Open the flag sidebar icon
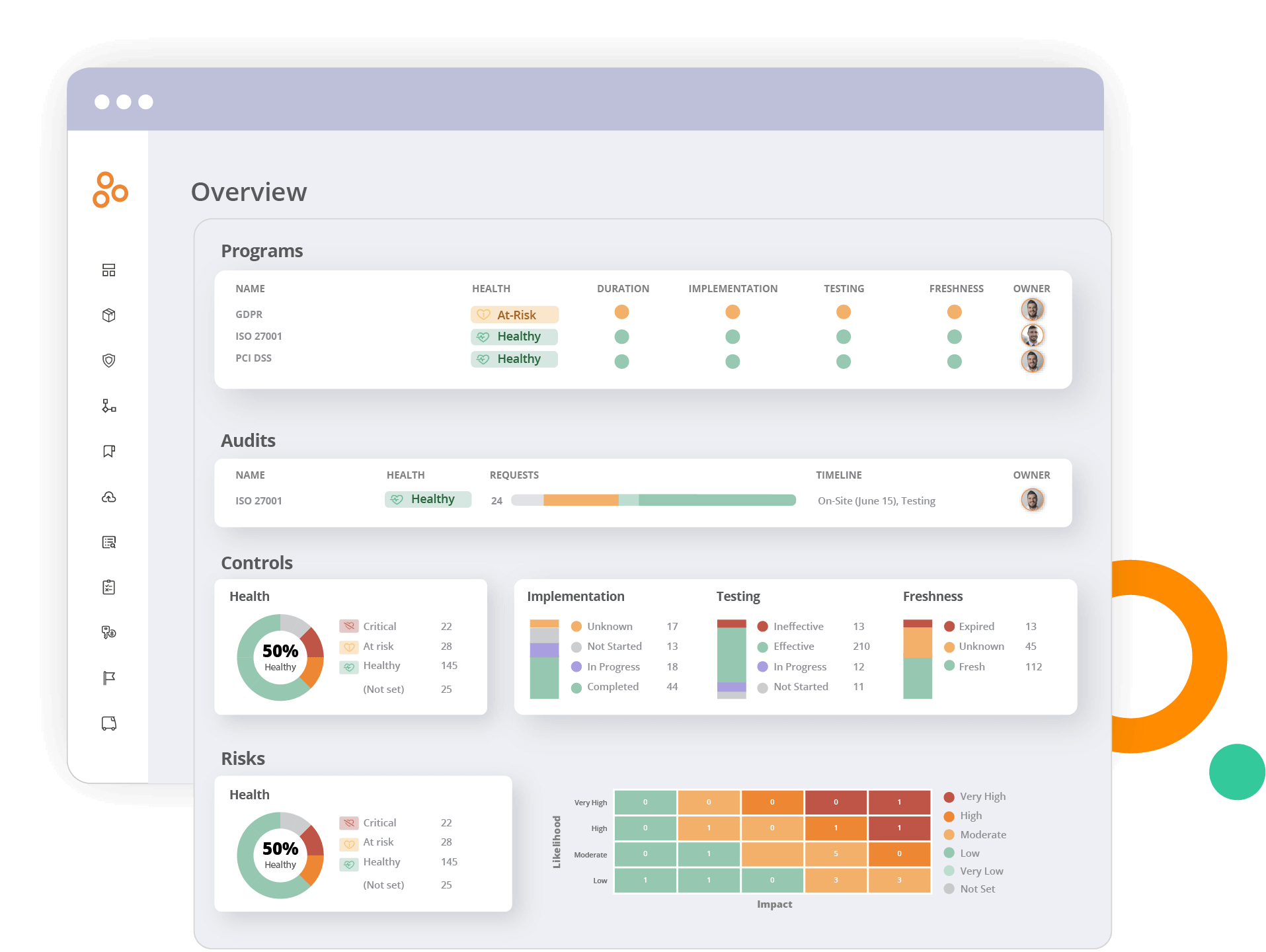 tap(109, 678)
